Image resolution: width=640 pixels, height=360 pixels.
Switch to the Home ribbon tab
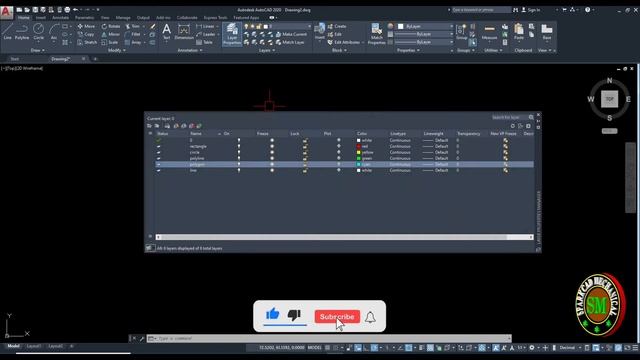pyautogui.click(x=23, y=18)
